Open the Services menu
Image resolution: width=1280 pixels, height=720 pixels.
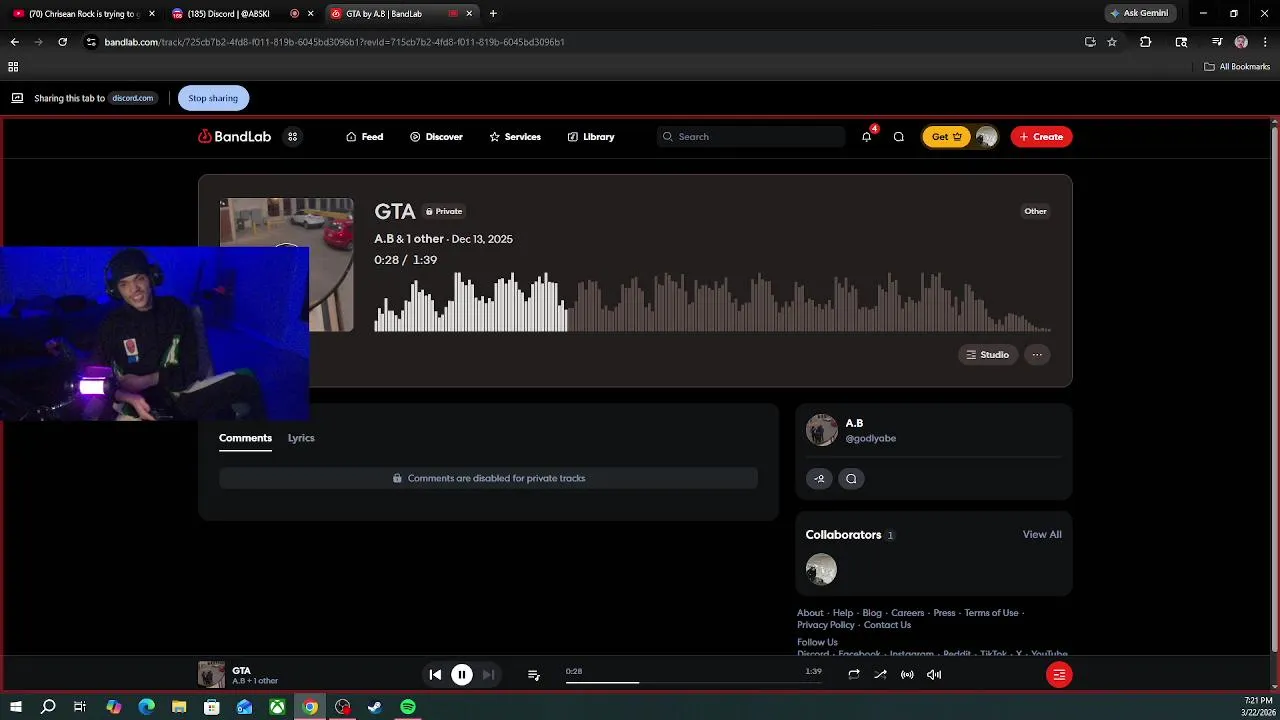tap(515, 137)
